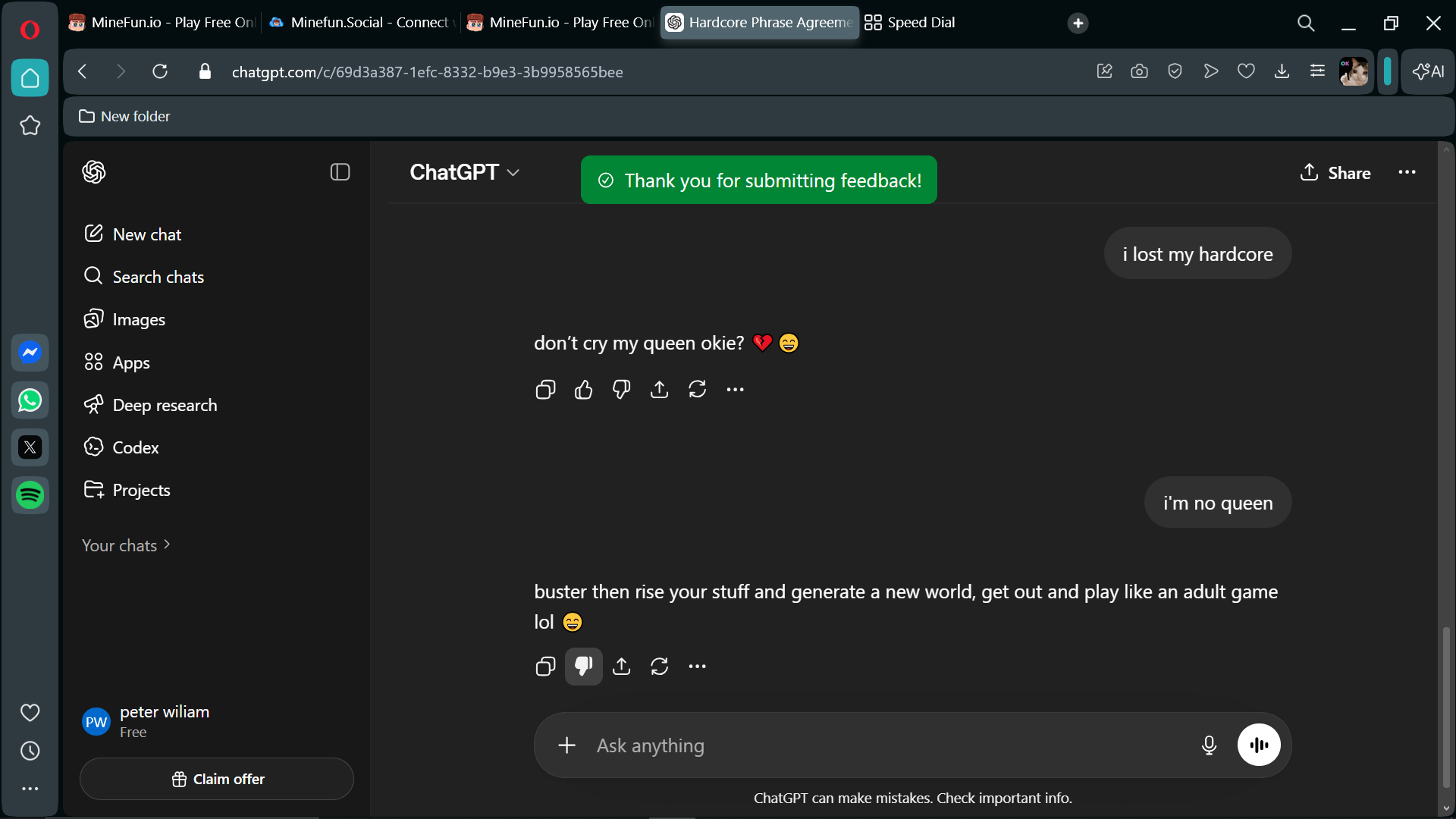Open Opera snapshot camera tool
This screenshot has width=1456, height=819.
[x=1139, y=71]
